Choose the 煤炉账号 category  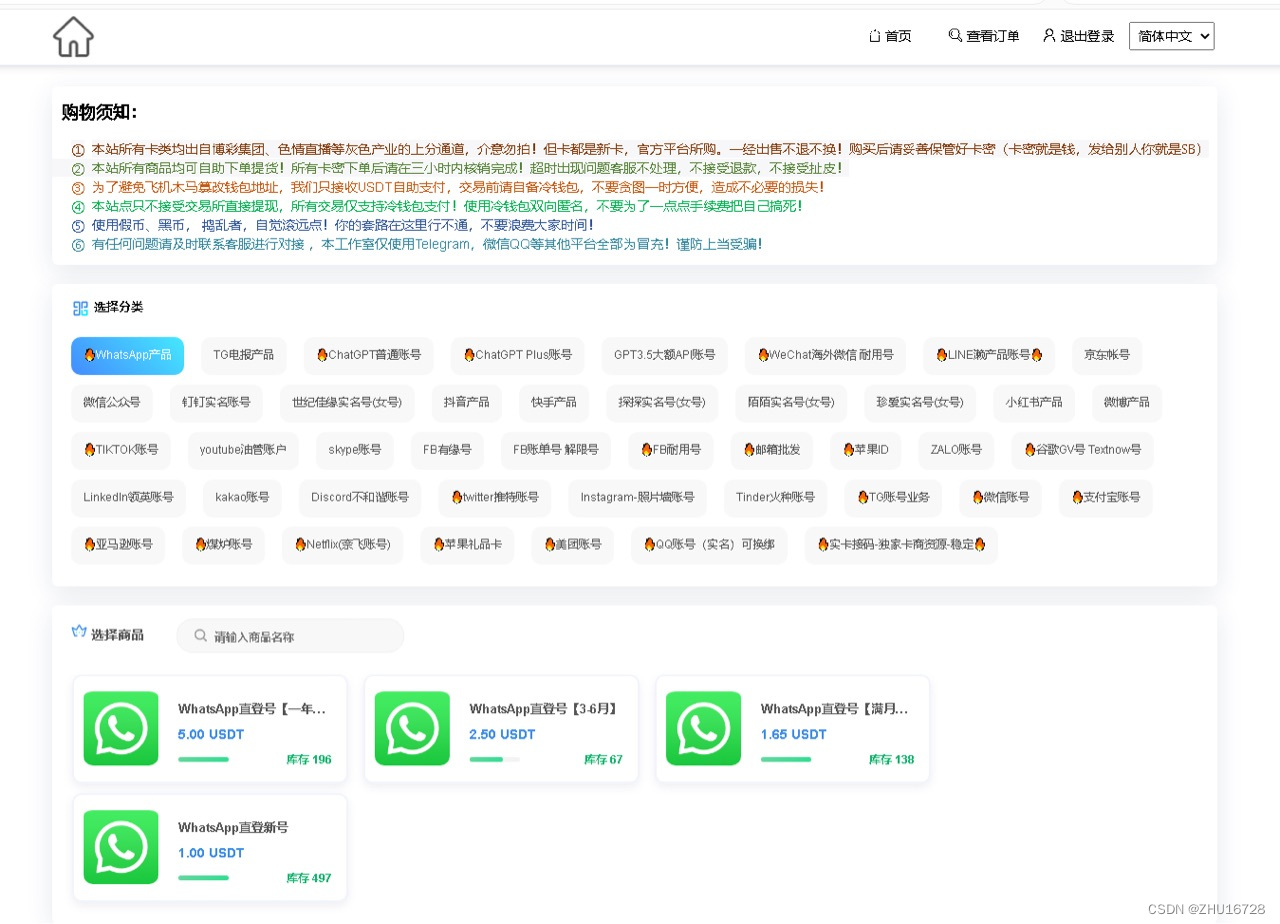[x=224, y=545]
